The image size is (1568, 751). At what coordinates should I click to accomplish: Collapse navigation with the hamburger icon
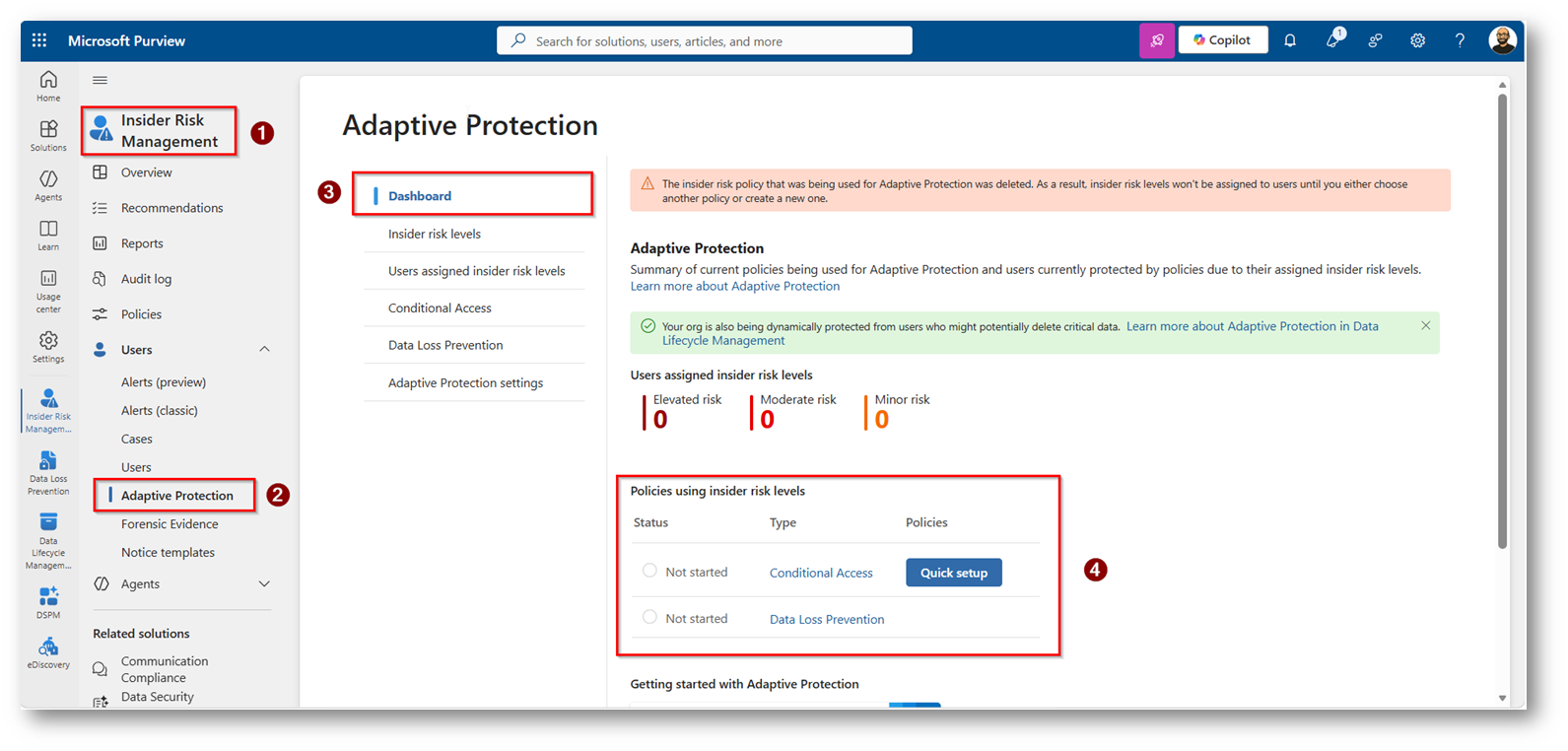pos(100,80)
